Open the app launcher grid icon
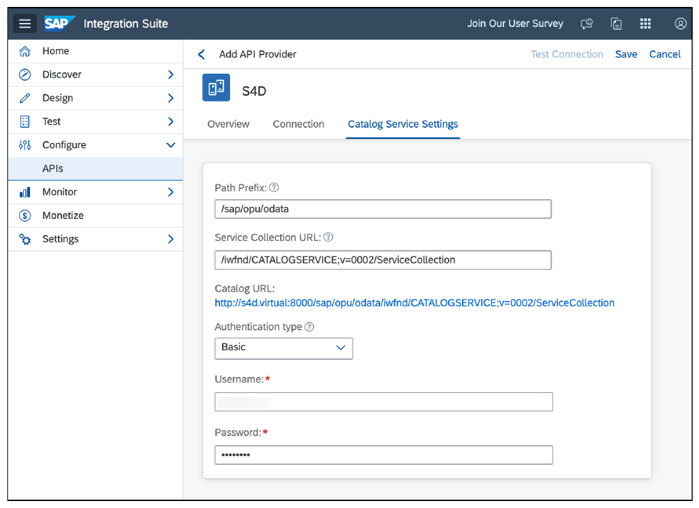This screenshot has width=699, height=508. click(x=646, y=24)
